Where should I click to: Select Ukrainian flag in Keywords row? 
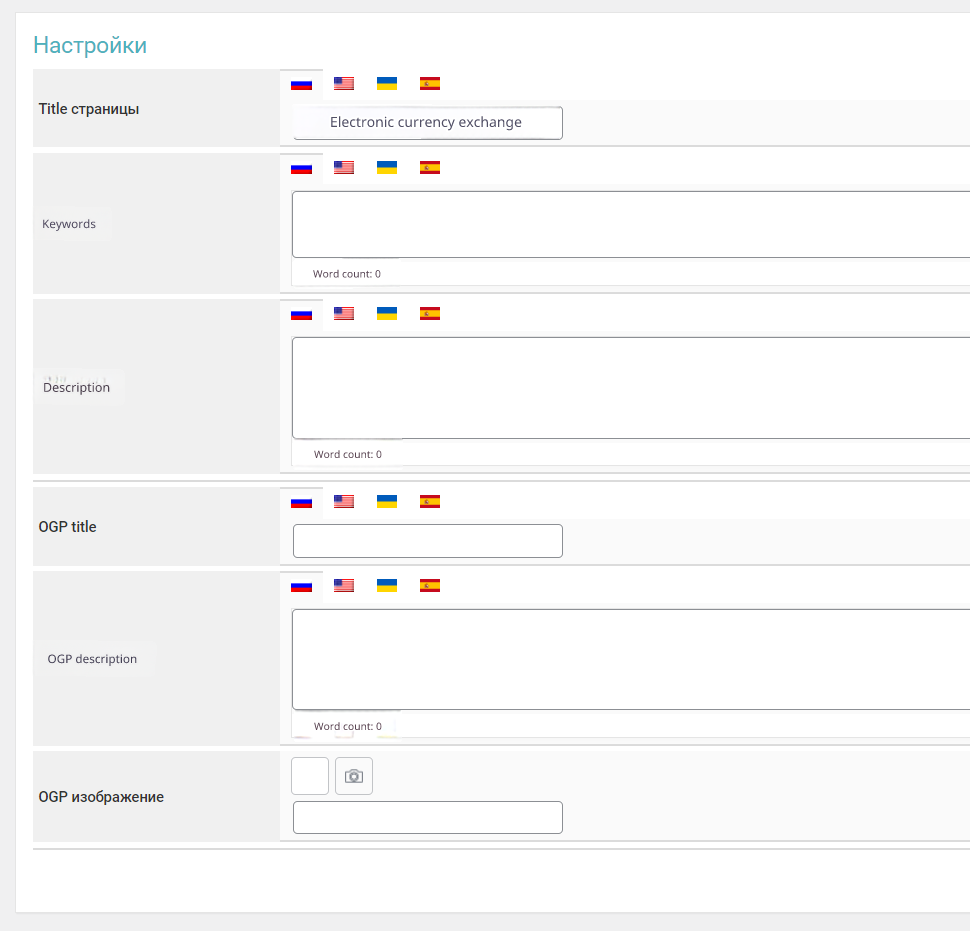pyautogui.click(x=387, y=168)
